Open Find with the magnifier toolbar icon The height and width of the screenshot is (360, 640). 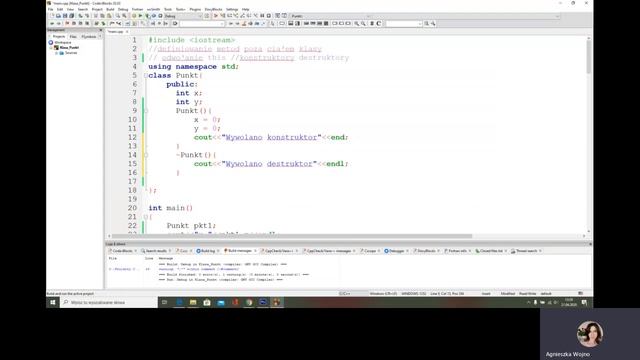pos(118,16)
